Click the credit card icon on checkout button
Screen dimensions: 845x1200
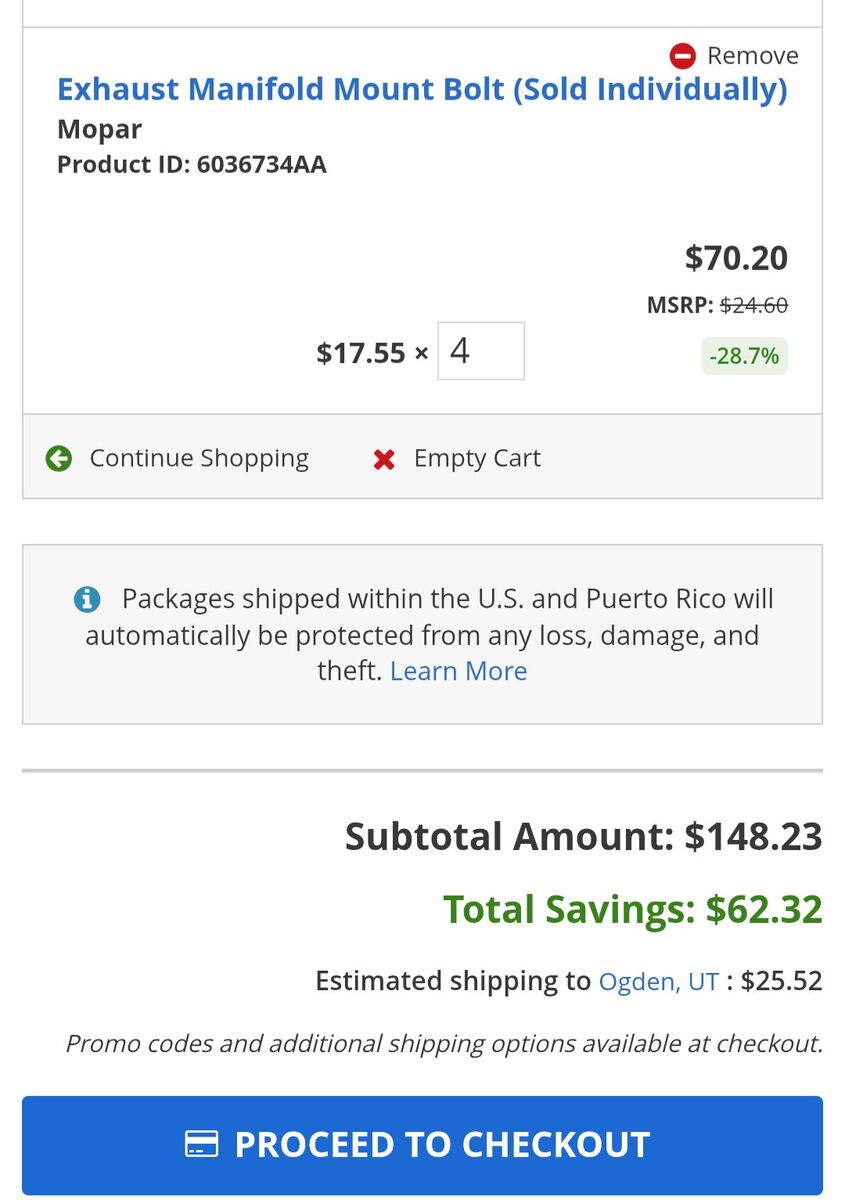(202, 1144)
